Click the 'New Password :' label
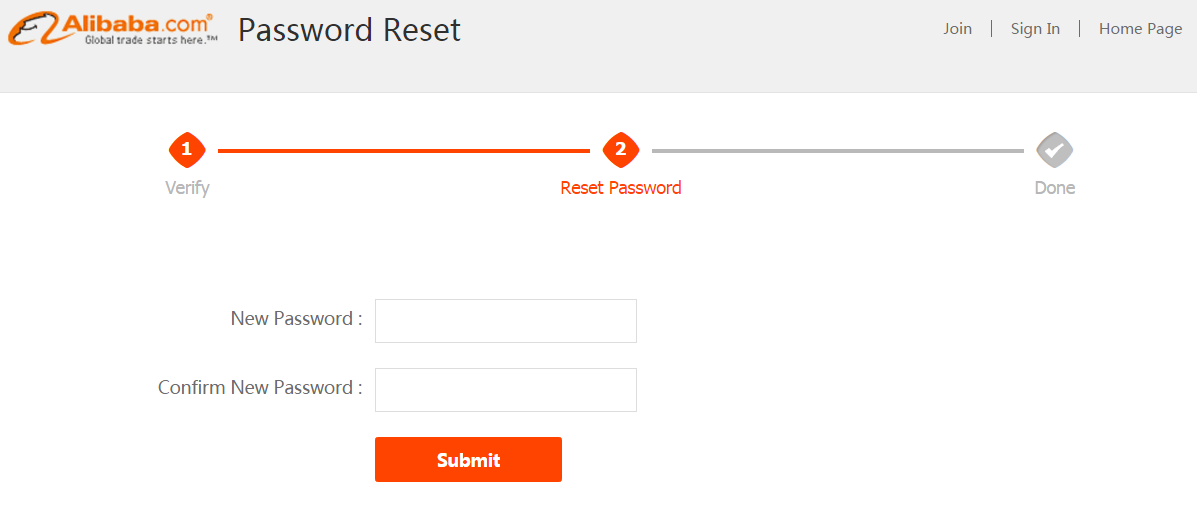The height and width of the screenshot is (514, 1197). pyautogui.click(x=296, y=318)
